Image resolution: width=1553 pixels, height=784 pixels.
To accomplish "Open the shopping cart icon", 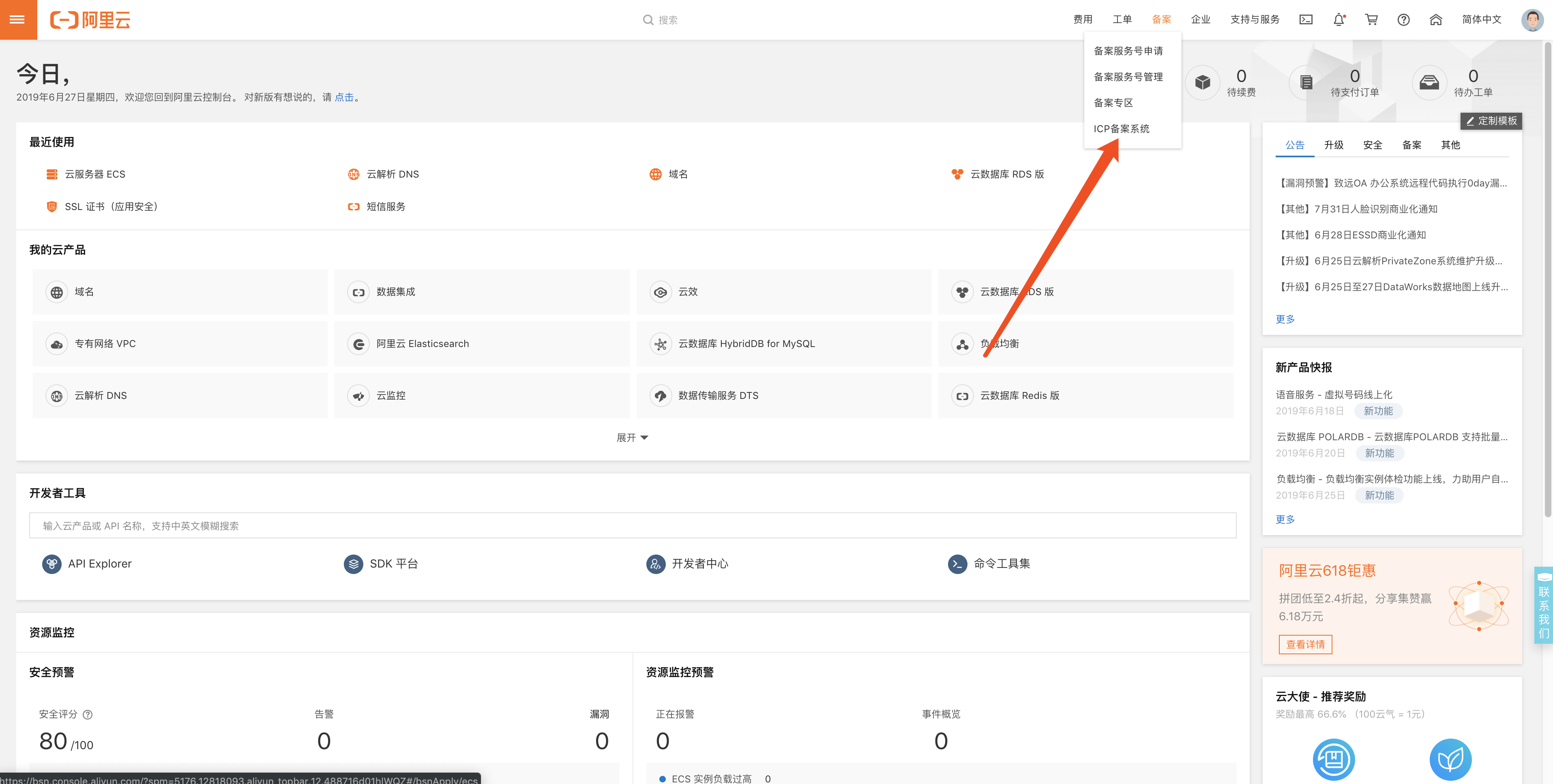I will [1371, 20].
